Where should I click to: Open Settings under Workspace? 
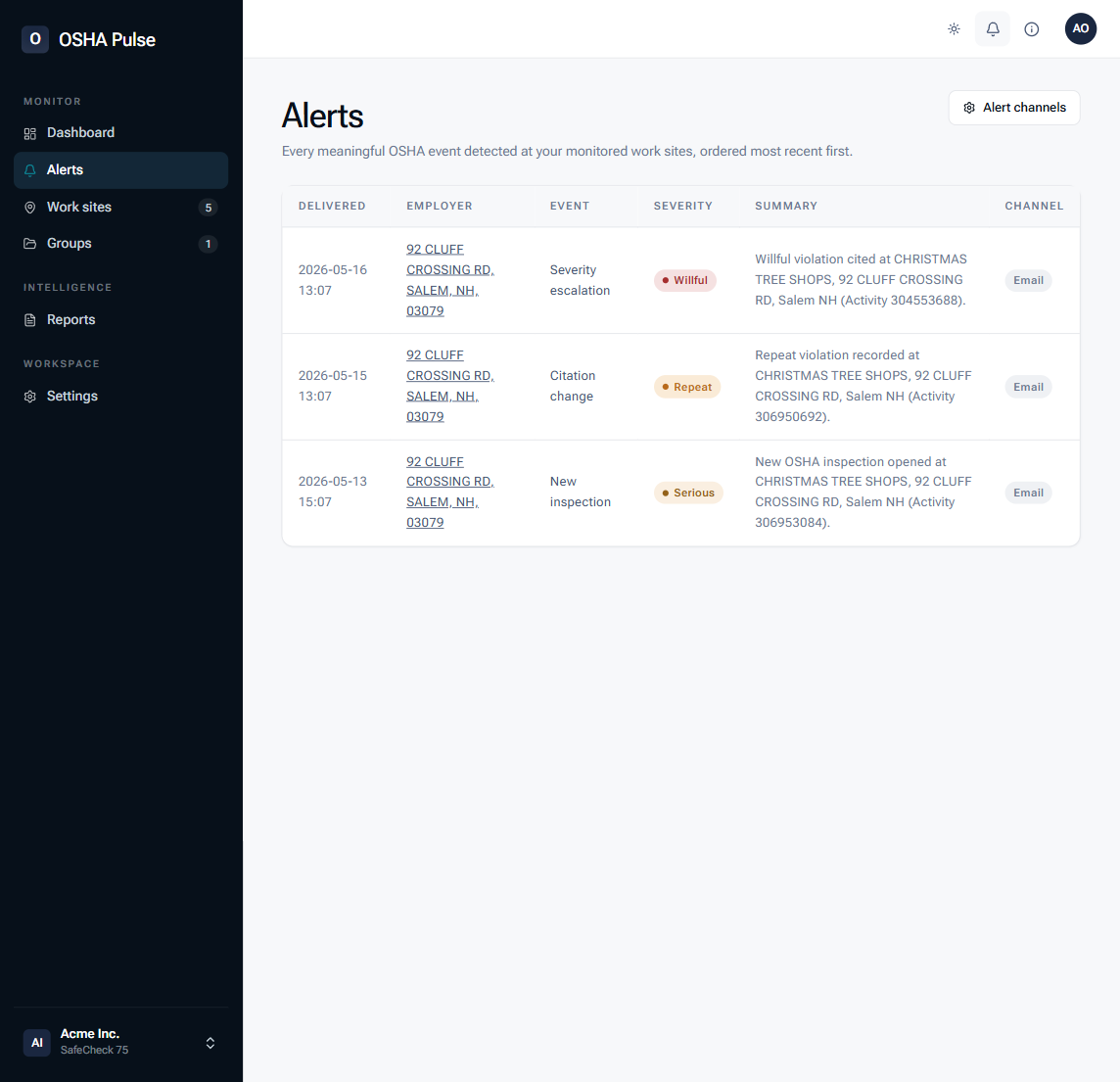(120, 397)
